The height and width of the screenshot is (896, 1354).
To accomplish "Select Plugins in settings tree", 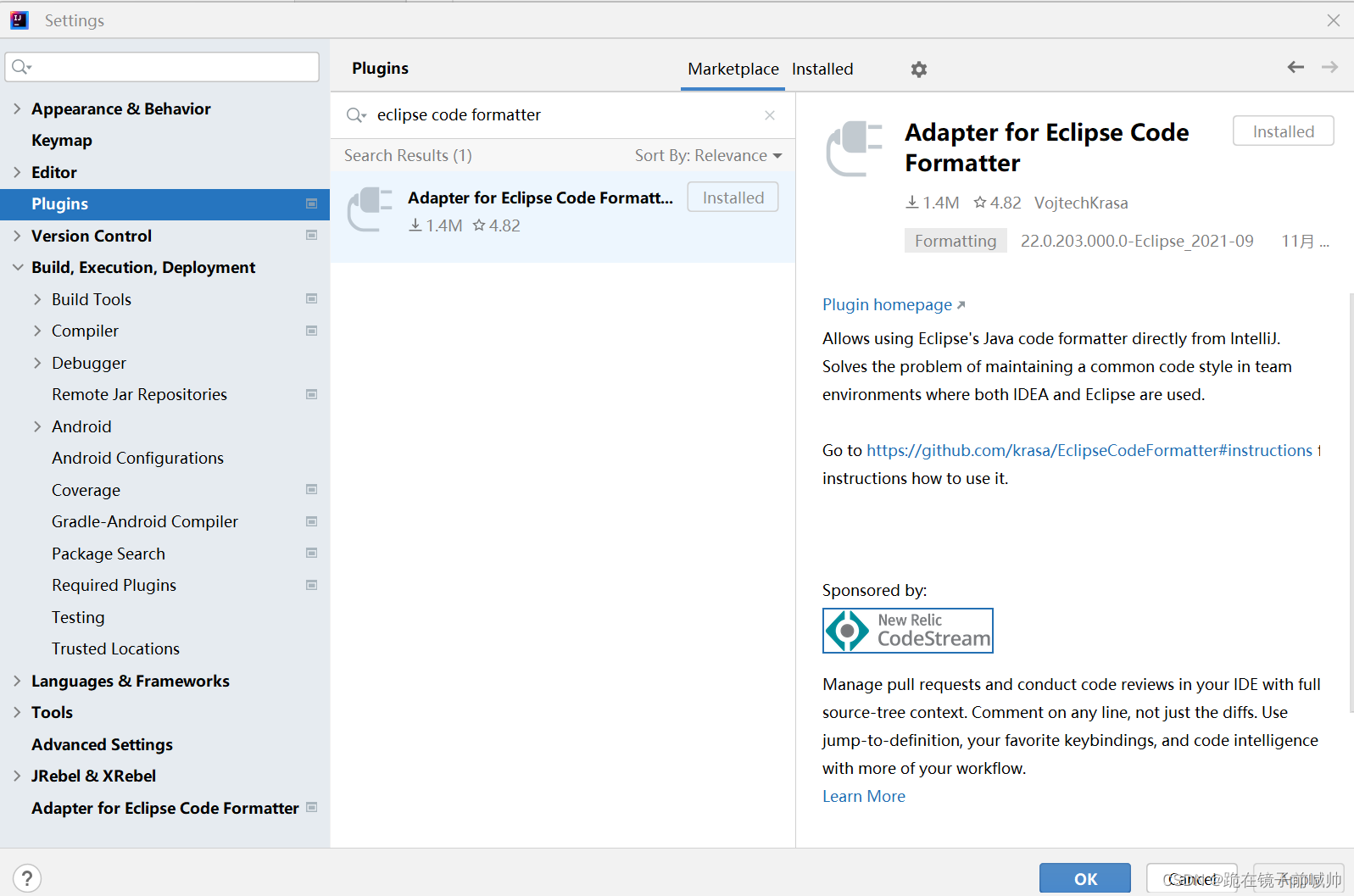I will tap(164, 204).
